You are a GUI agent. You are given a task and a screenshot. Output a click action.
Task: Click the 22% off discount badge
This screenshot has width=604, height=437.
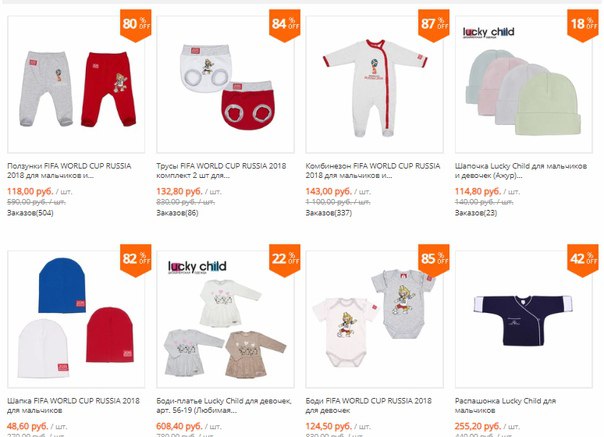pos(285,261)
